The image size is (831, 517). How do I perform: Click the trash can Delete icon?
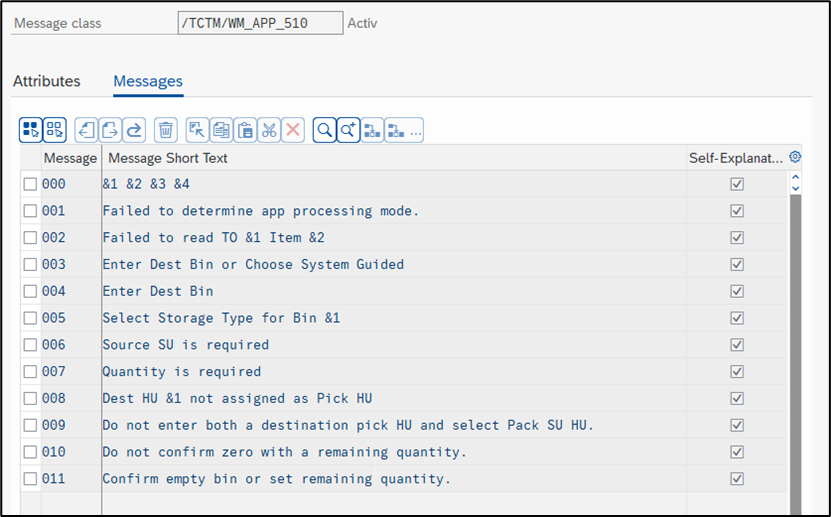point(166,129)
